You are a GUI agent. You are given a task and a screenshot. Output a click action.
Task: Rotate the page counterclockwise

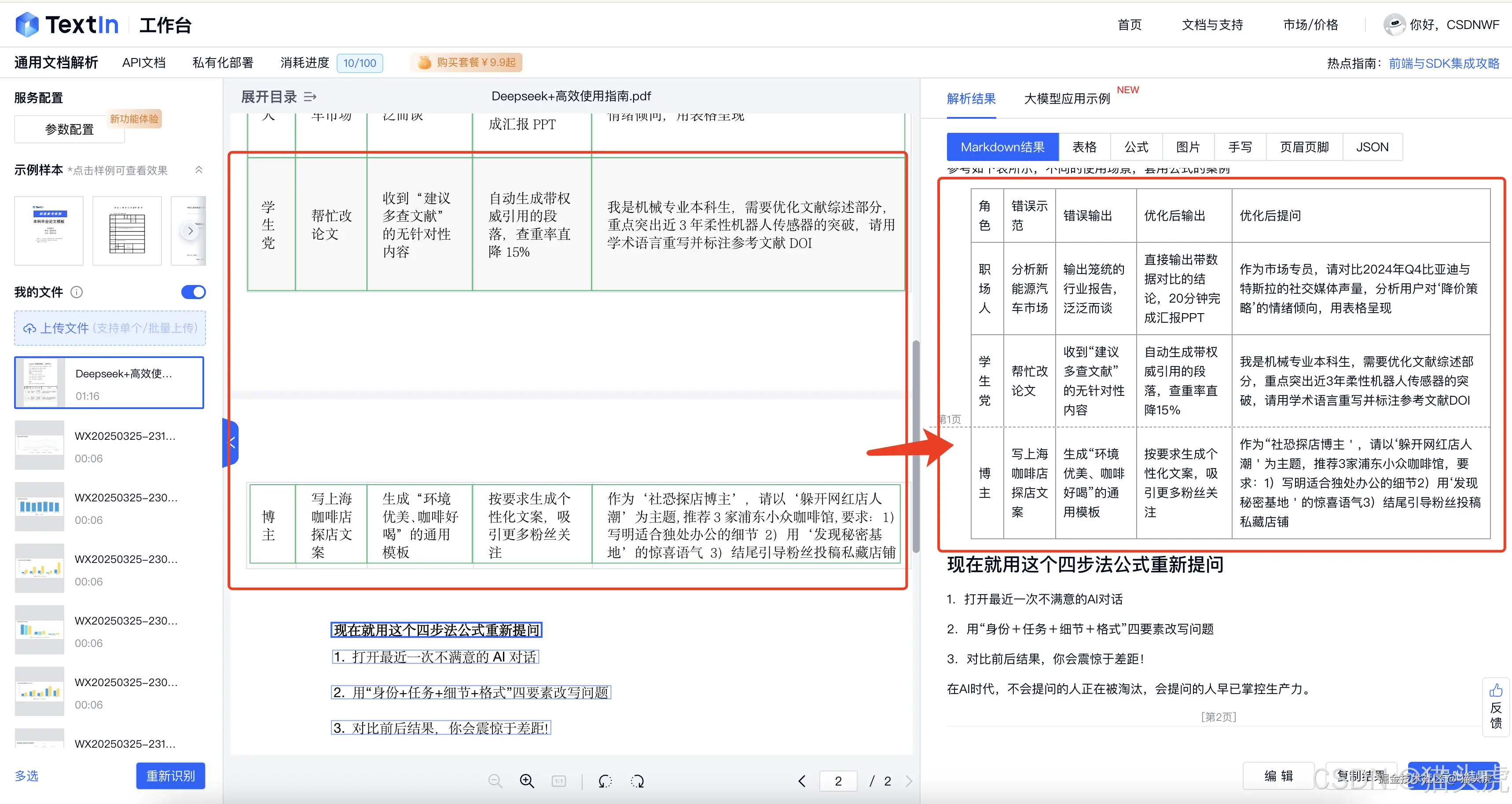click(605, 781)
